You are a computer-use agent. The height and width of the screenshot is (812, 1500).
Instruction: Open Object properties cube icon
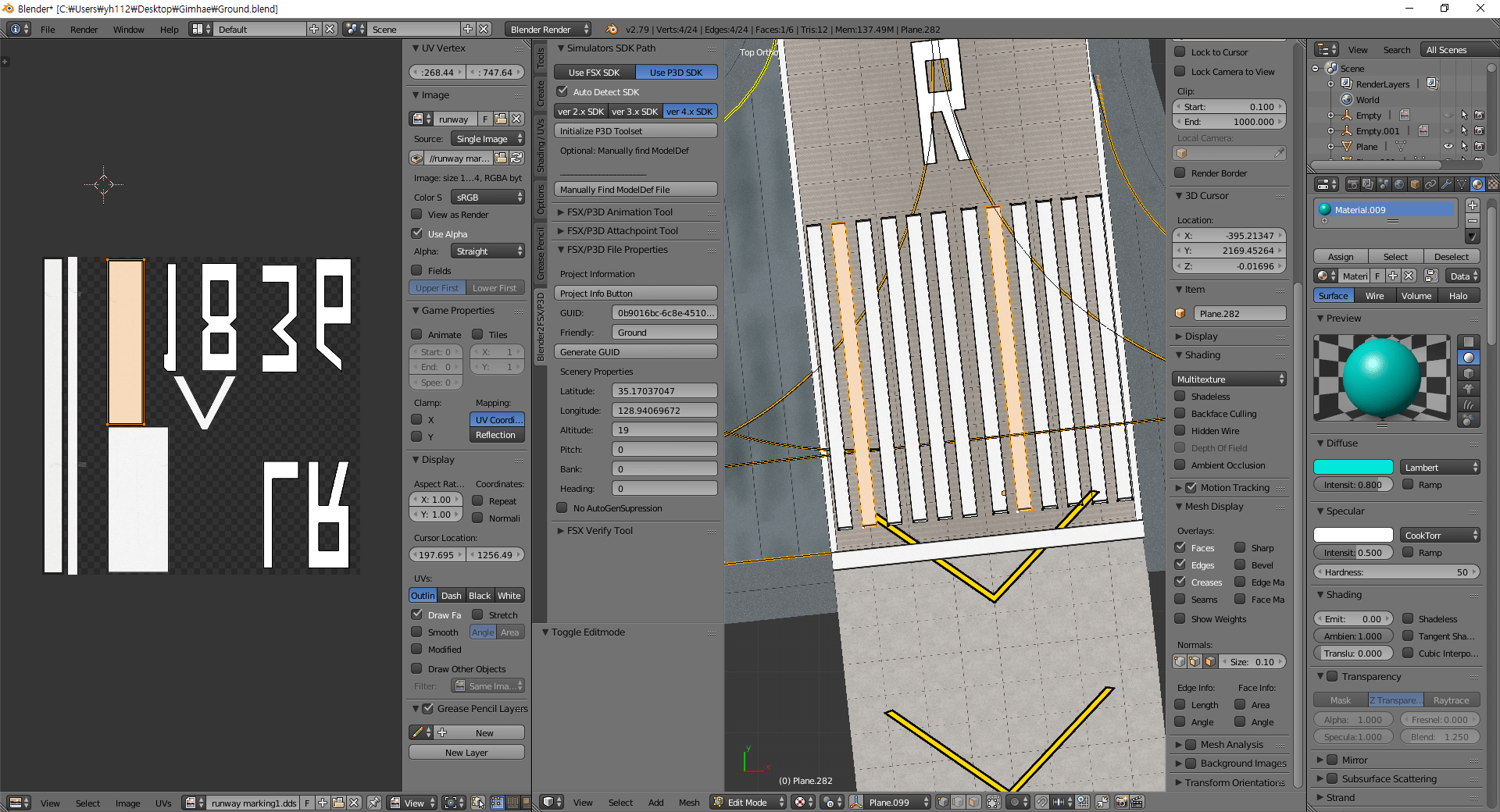tap(1413, 185)
